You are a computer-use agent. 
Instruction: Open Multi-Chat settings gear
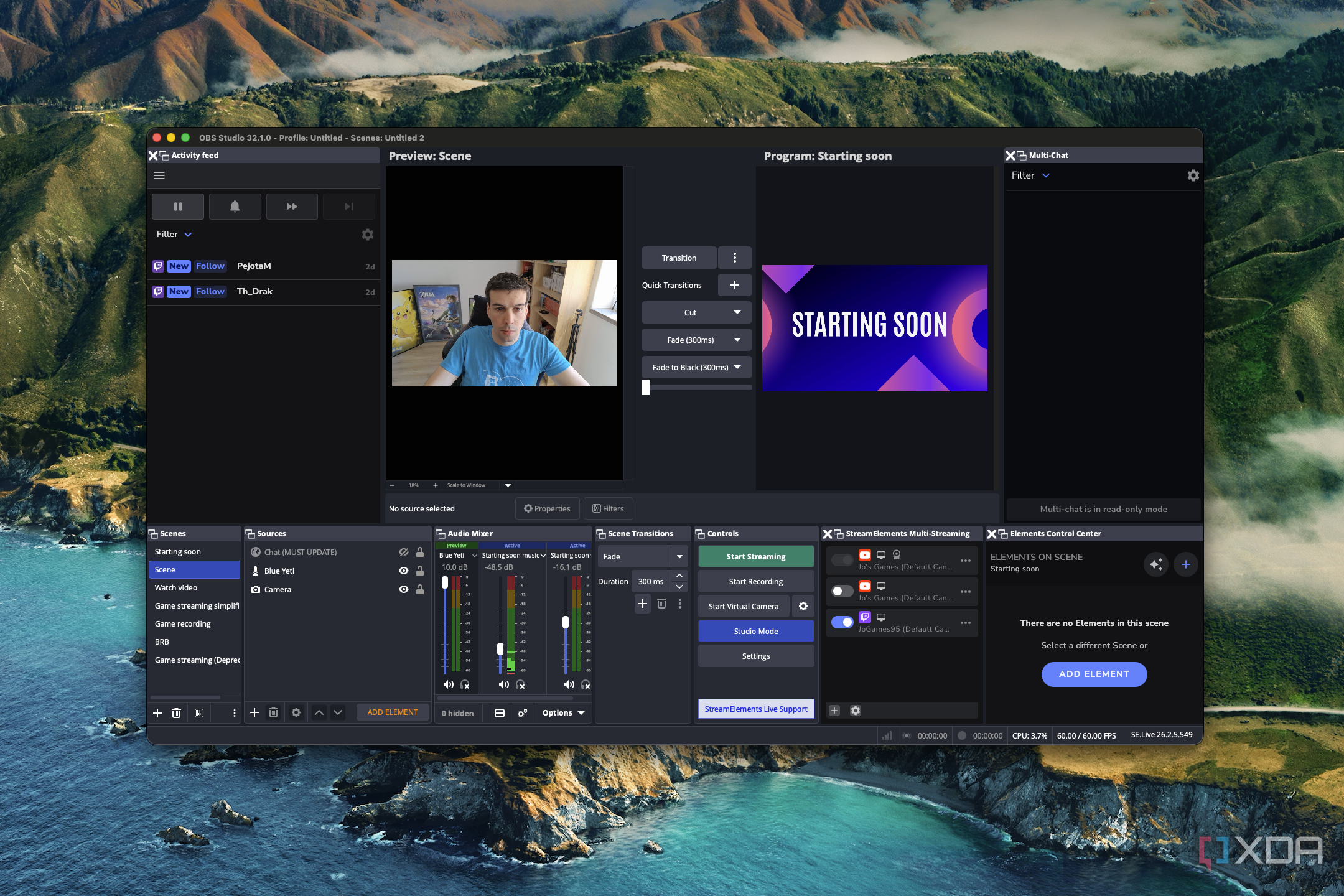tap(1193, 175)
